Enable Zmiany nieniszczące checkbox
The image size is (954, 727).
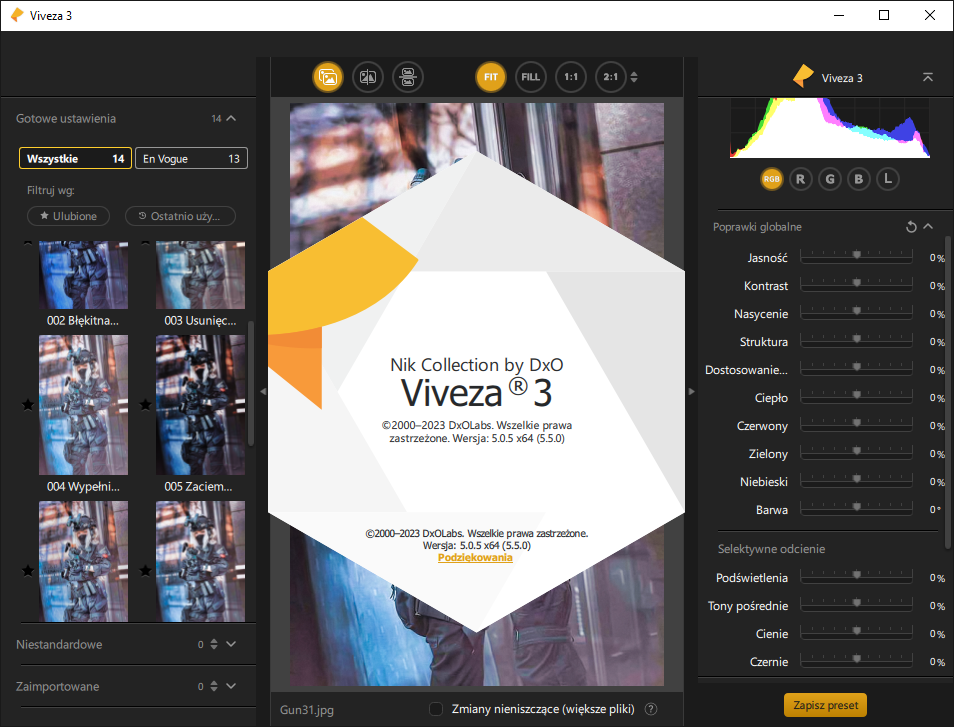436,709
